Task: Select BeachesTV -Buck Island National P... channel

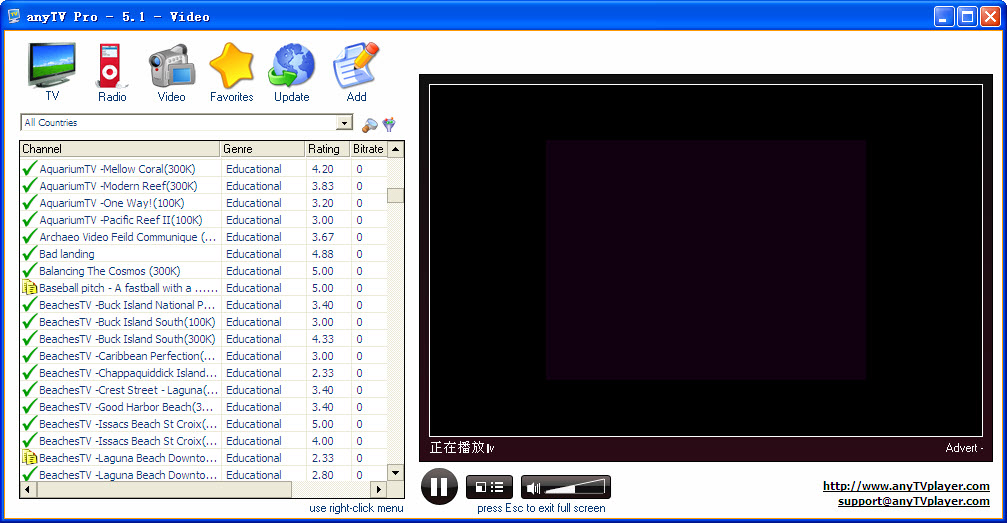Action: point(127,305)
